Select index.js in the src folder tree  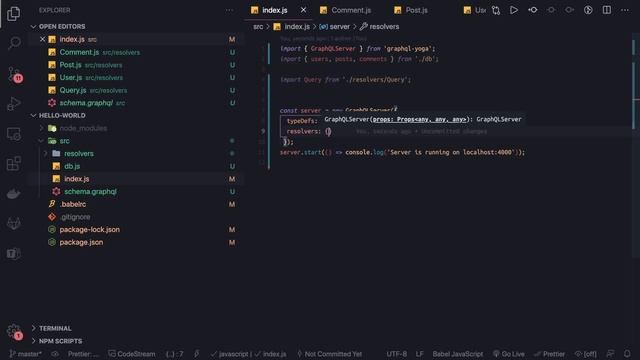77,179
